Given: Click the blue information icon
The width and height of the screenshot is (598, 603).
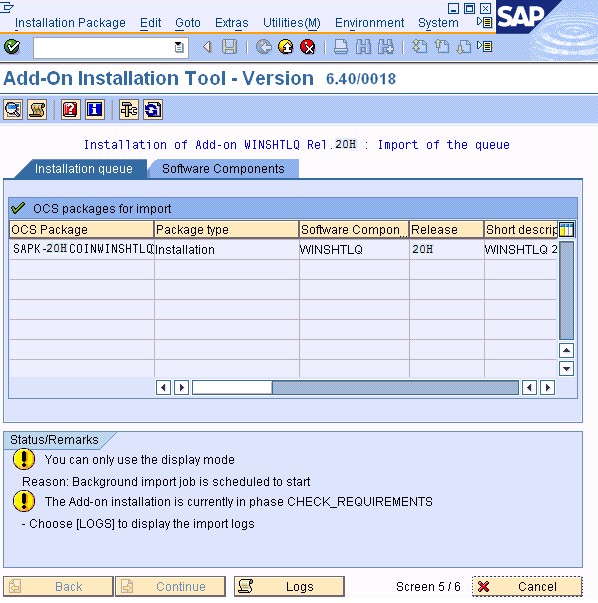Looking at the screenshot, I should click(x=95, y=110).
